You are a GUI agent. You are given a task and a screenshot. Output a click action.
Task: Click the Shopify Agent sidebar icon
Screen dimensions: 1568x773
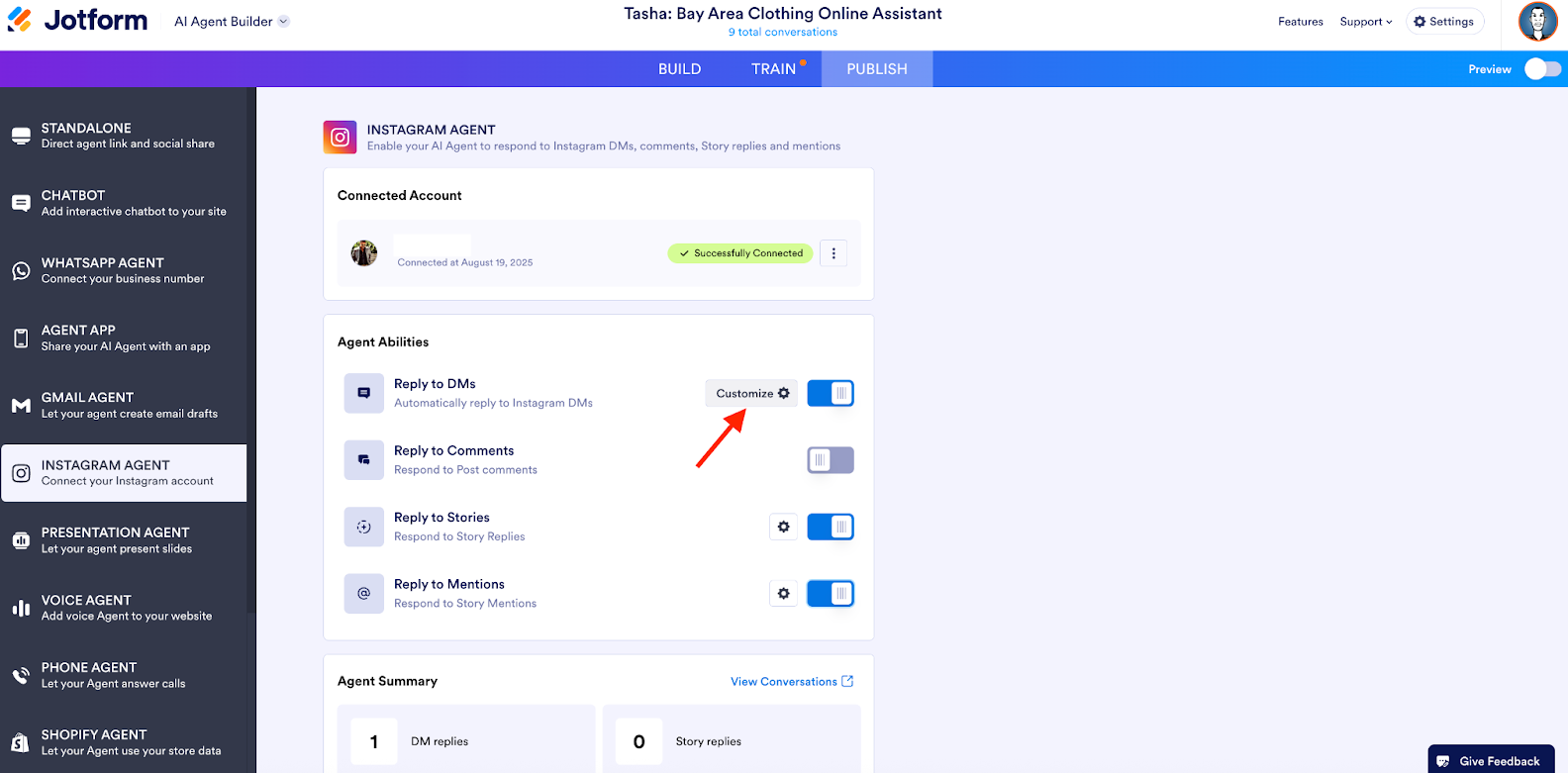point(21,742)
